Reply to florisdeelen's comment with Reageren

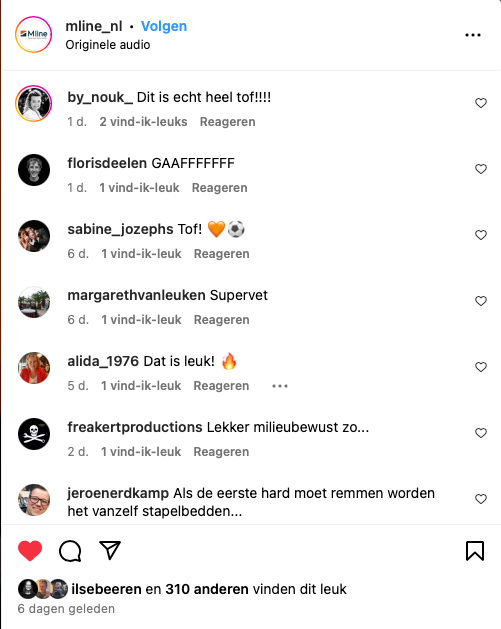pyautogui.click(x=219, y=188)
